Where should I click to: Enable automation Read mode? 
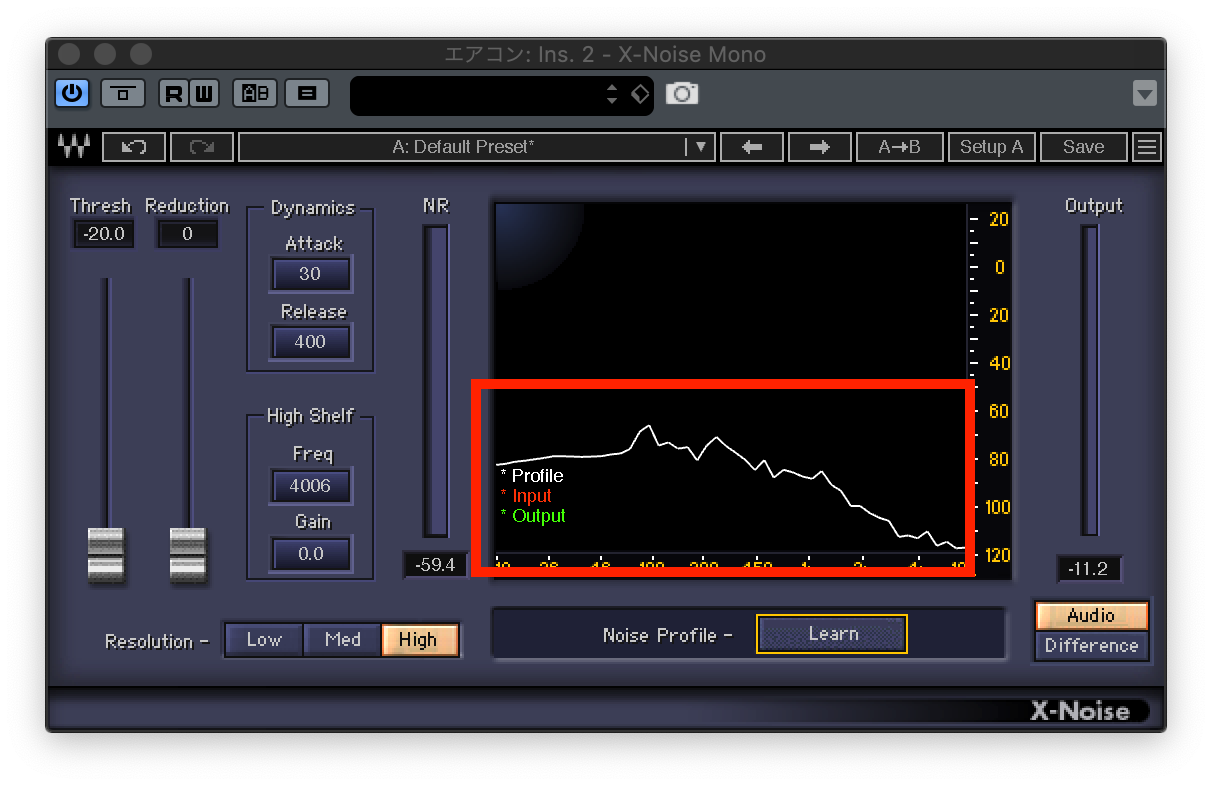[x=171, y=93]
